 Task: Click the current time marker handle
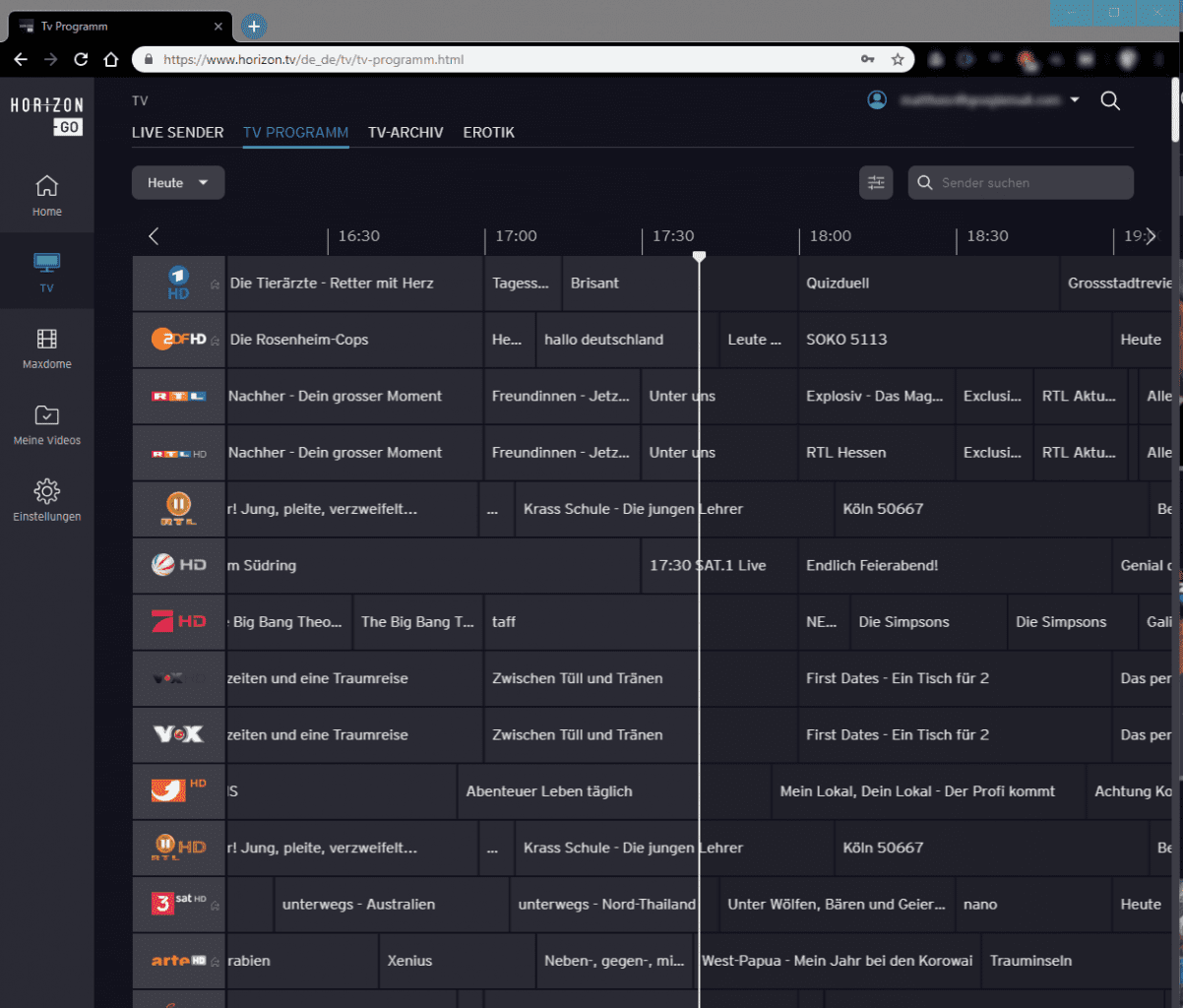coord(699,256)
